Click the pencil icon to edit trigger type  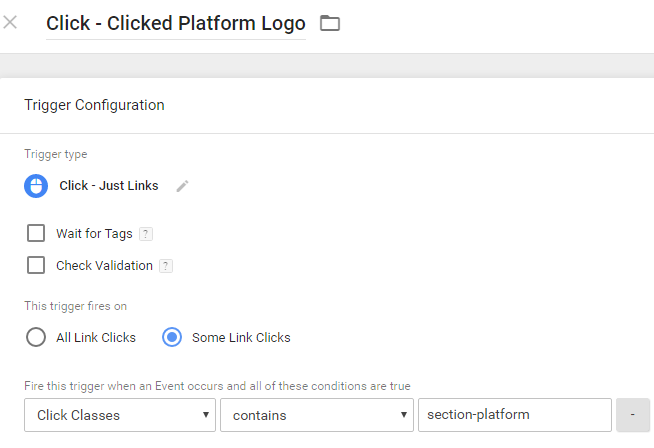182,186
